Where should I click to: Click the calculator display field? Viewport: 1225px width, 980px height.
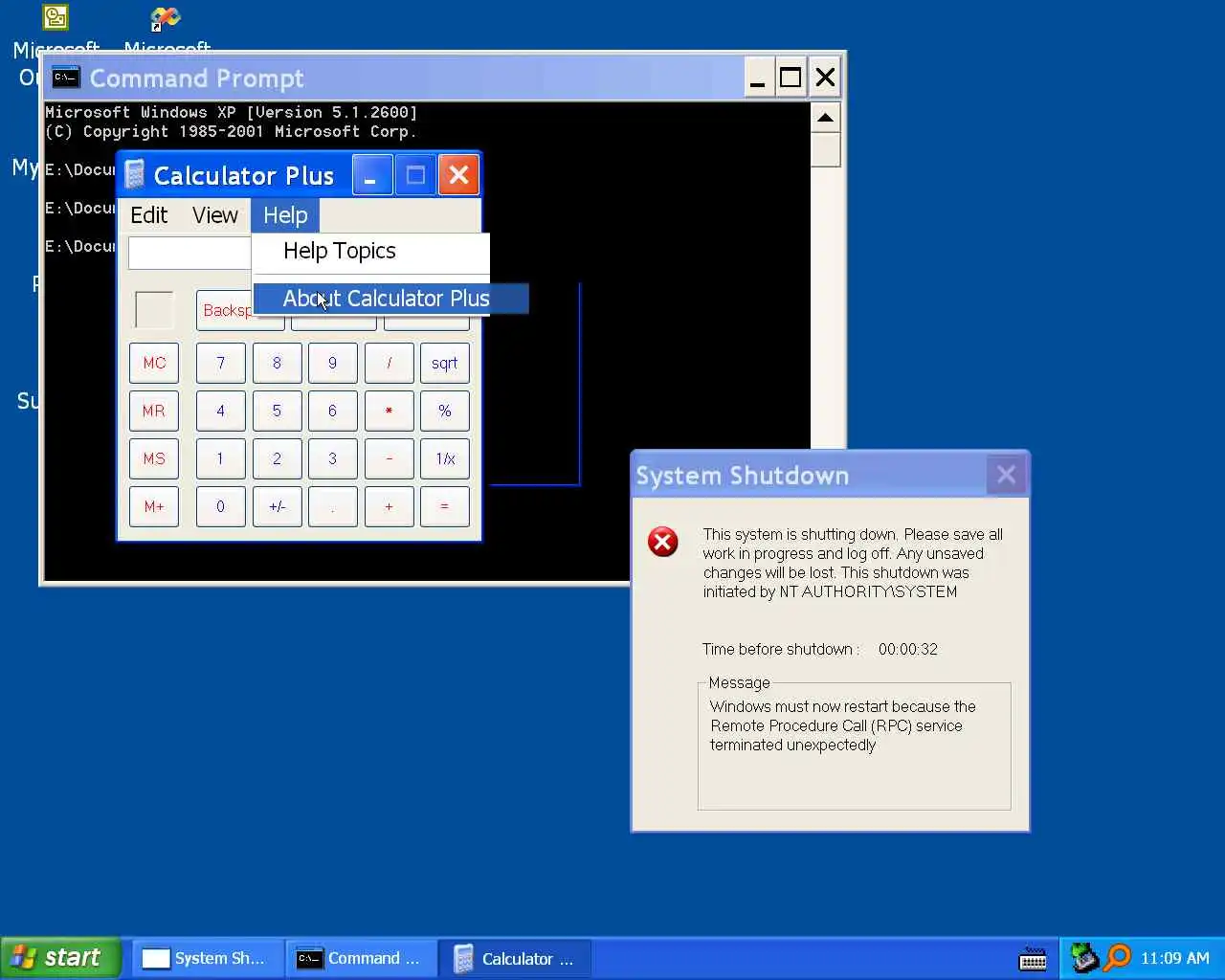189,253
